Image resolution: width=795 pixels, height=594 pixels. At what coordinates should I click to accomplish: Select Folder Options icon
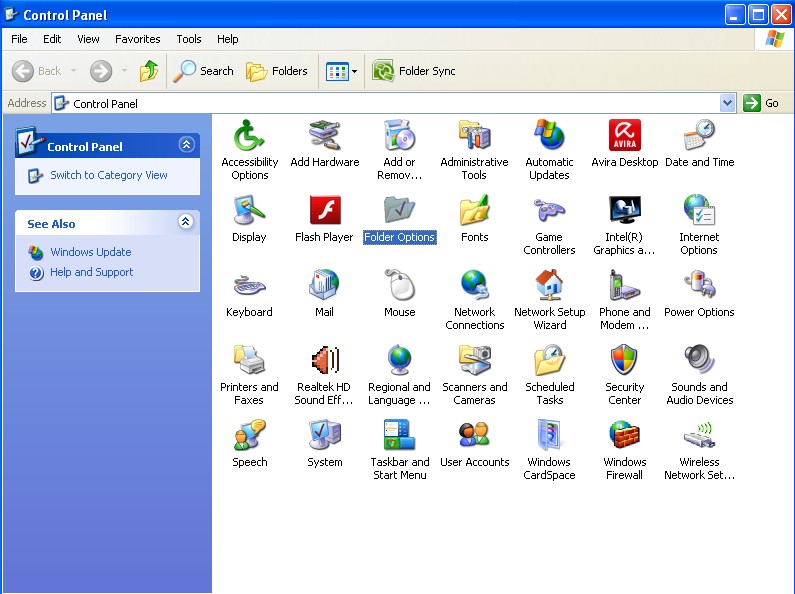pyautogui.click(x=400, y=210)
